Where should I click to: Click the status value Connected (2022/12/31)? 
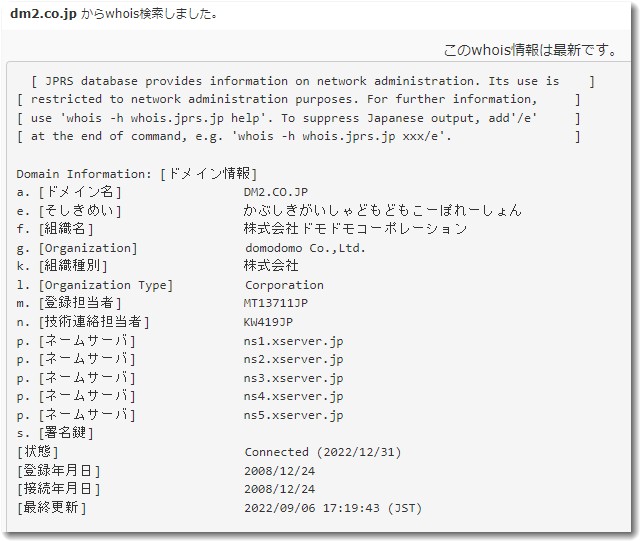(x=323, y=452)
